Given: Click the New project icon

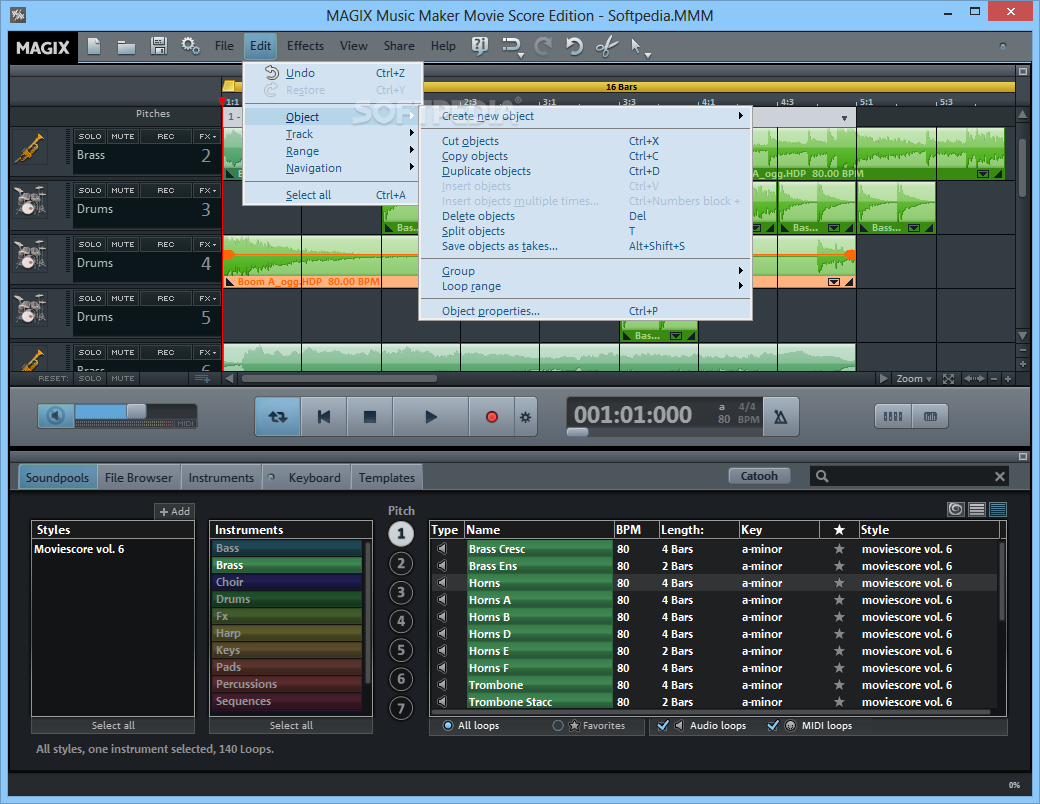Looking at the screenshot, I should (x=94, y=46).
